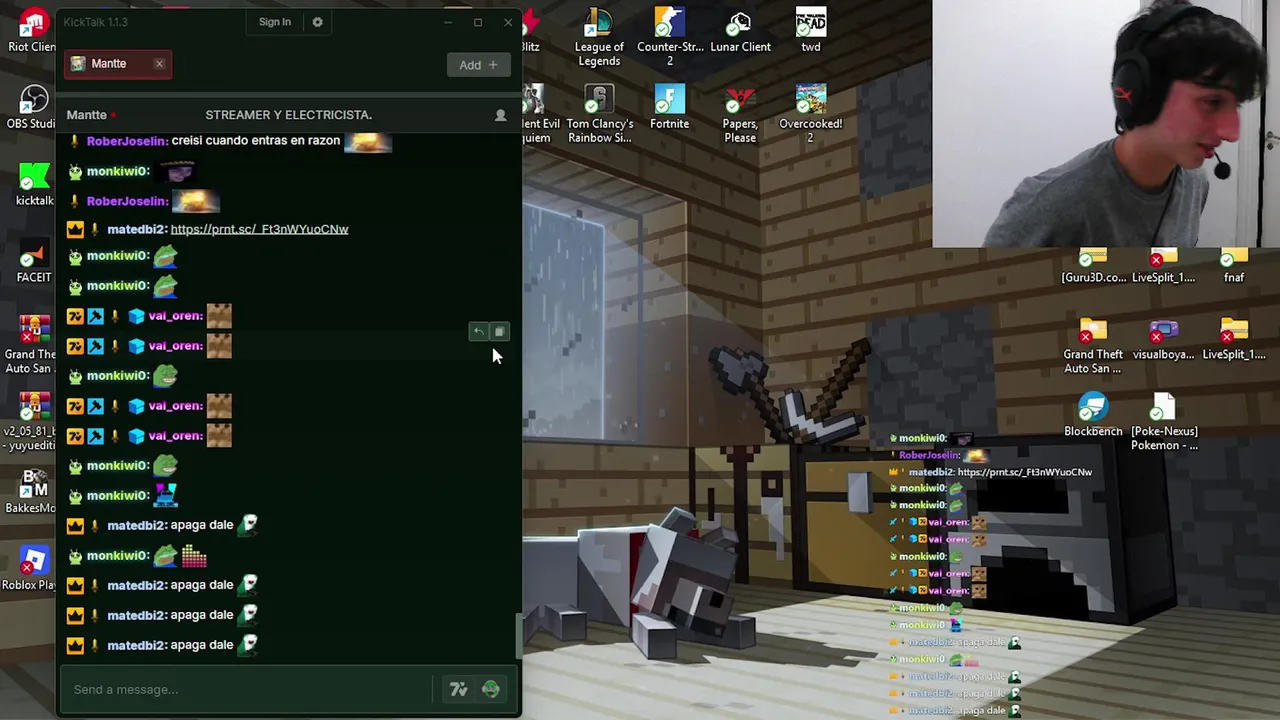
Task: Click matedbi2's name on the prnt.sc link row
Action: point(136,229)
